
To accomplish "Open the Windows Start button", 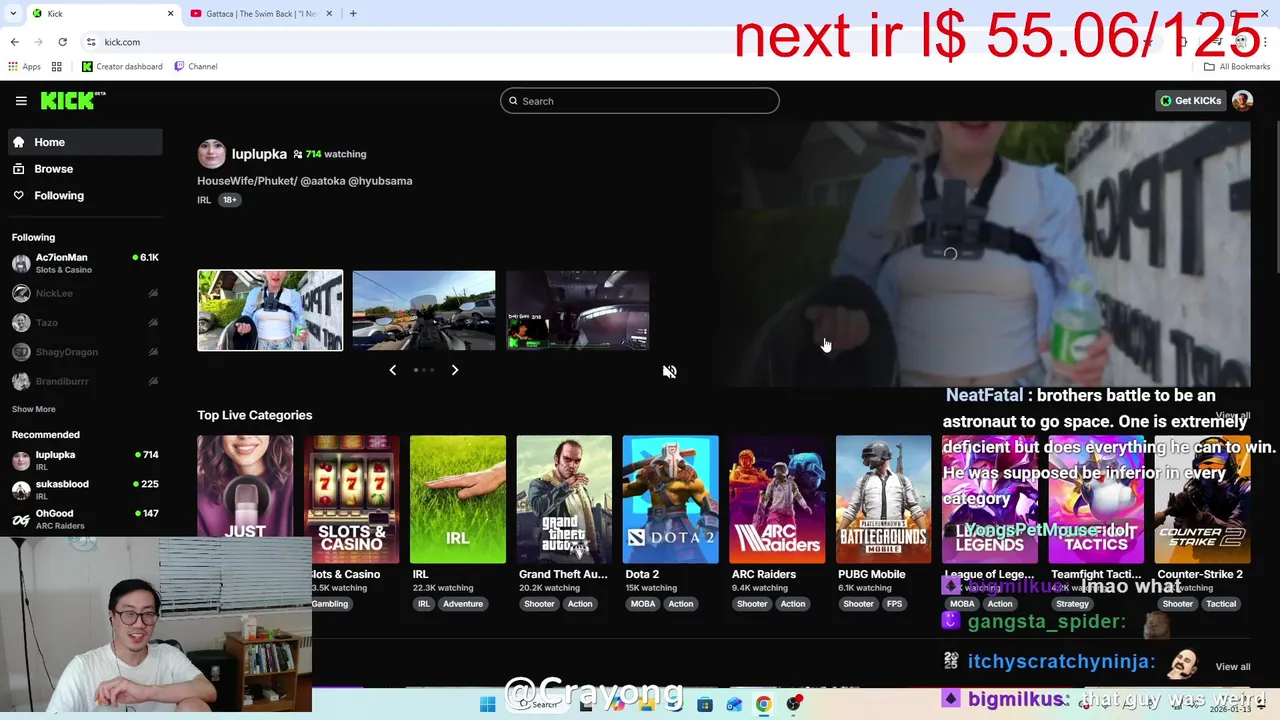I will [x=487, y=705].
